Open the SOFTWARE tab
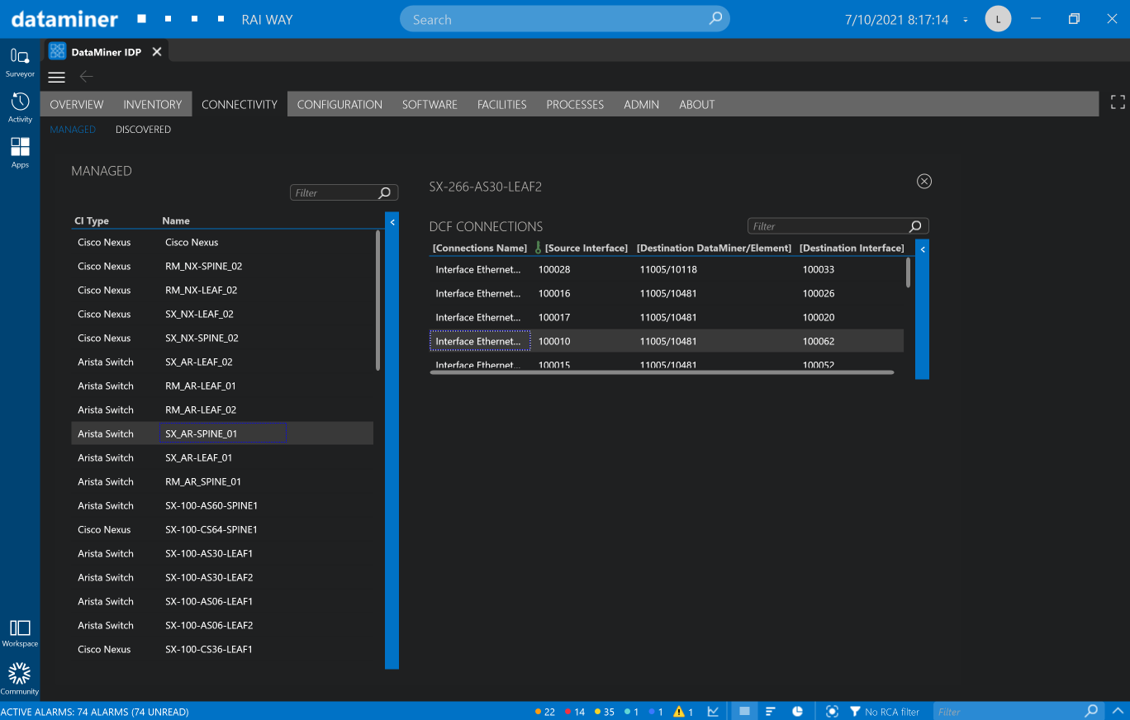Viewport: 1130px width, 720px height. click(x=430, y=105)
